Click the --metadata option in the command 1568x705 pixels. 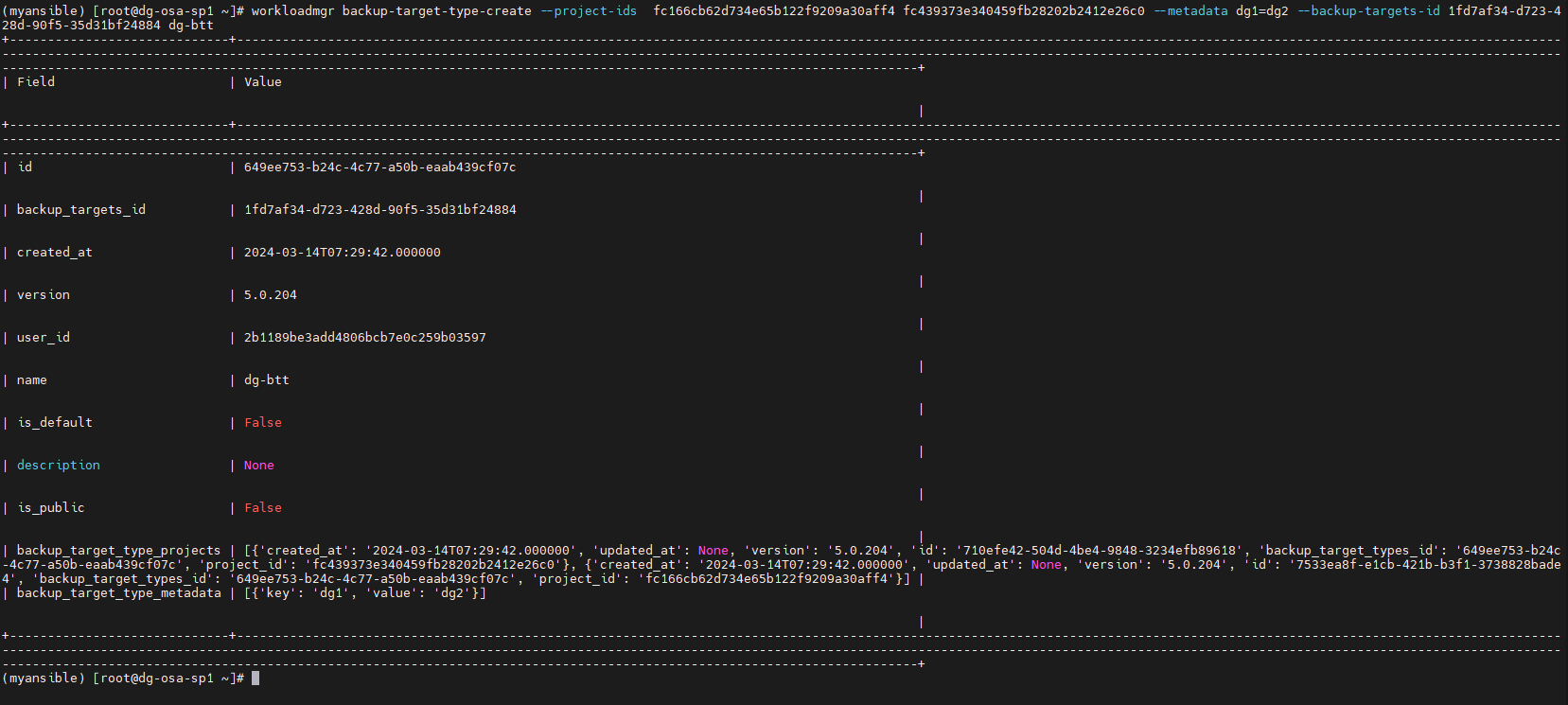point(1190,11)
